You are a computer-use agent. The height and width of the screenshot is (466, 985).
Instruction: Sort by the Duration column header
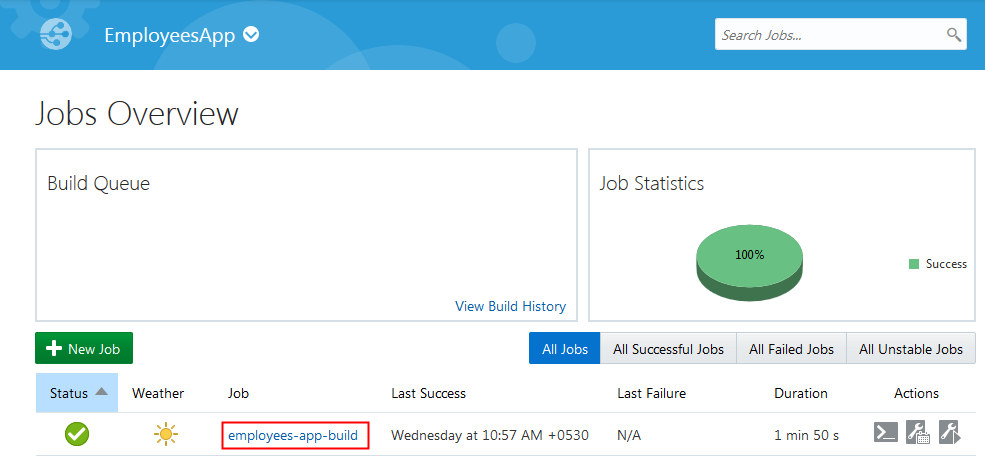[801, 393]
